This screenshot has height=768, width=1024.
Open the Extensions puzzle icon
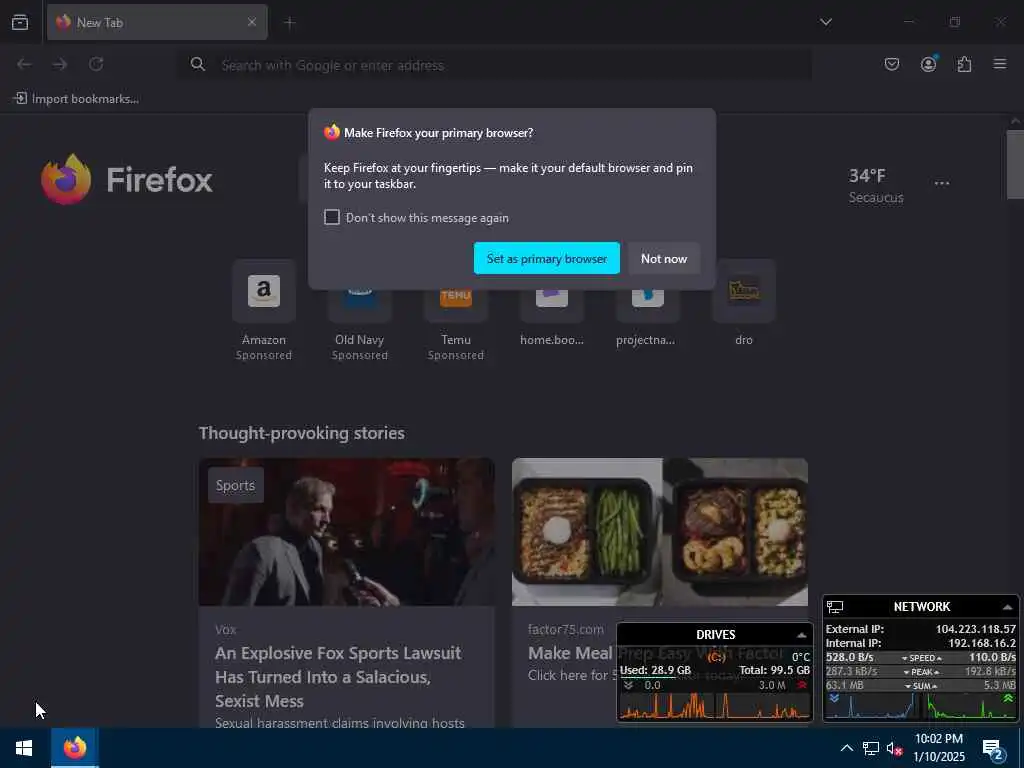(965, 64)
